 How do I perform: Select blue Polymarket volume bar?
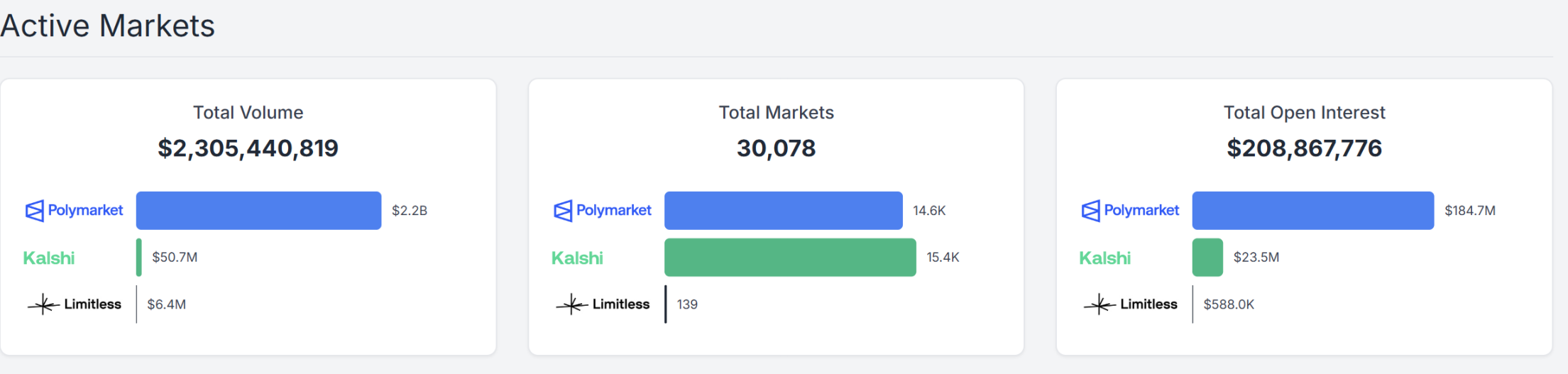click(258, 211)
